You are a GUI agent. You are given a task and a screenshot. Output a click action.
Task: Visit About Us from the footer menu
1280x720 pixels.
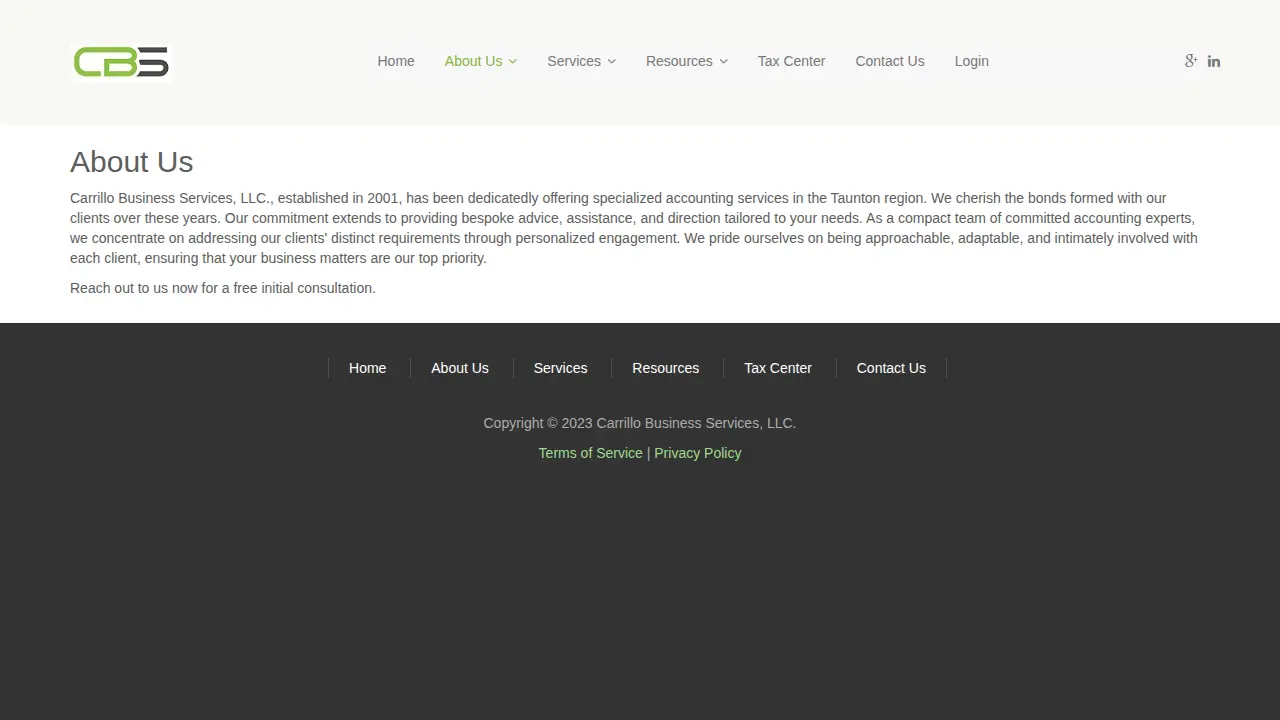460,368
